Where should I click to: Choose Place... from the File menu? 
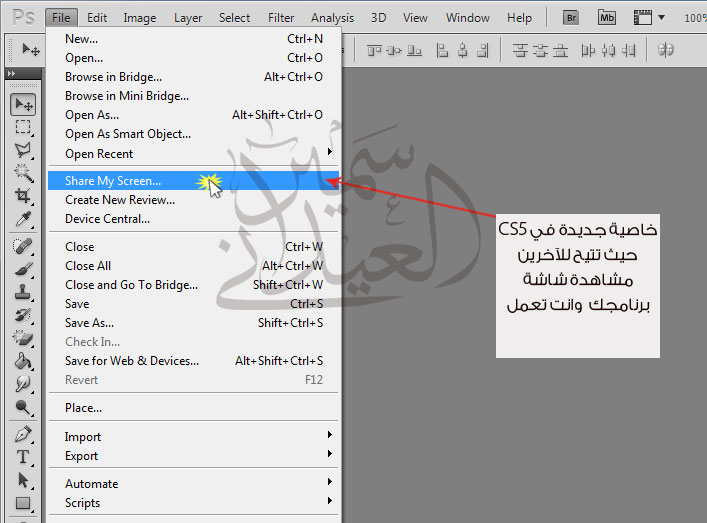(193, 408)
